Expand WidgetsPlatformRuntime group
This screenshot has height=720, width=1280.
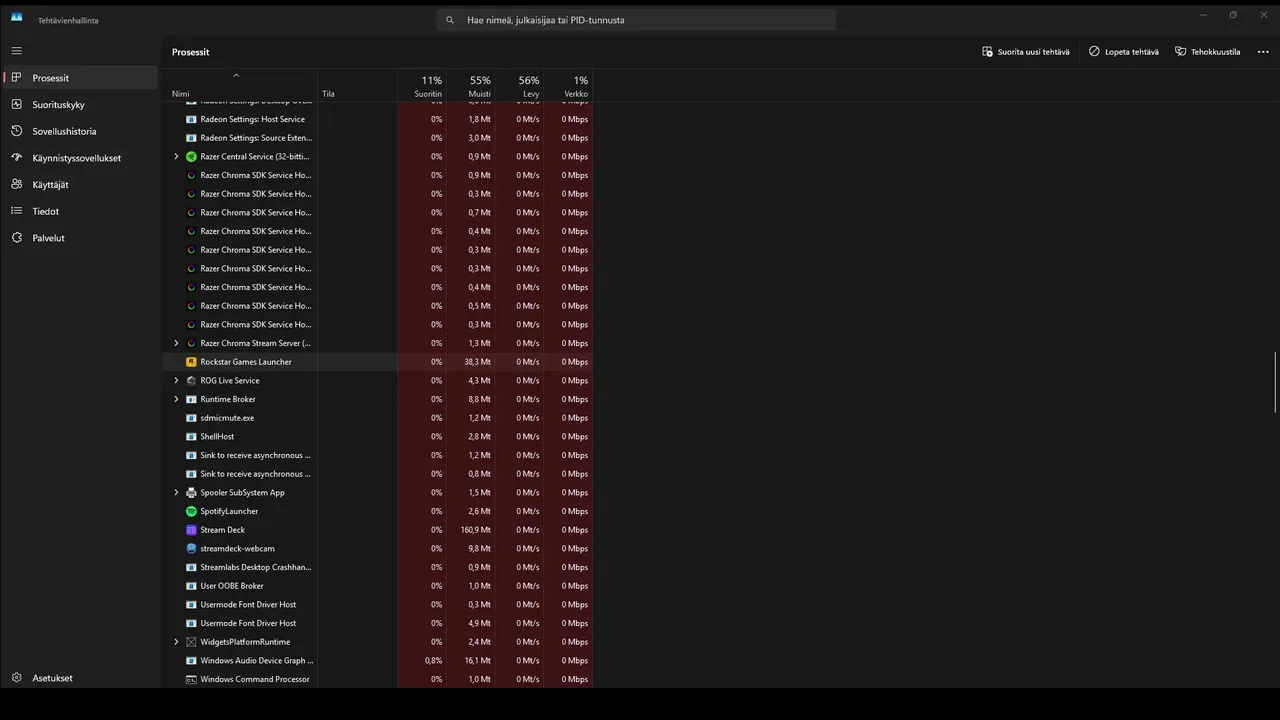tap(177, 642)
